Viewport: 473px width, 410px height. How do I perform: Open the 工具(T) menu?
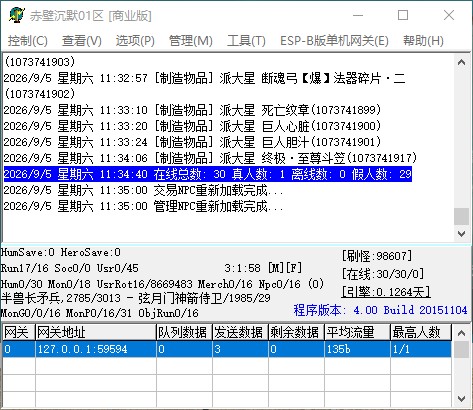[246, 41]
